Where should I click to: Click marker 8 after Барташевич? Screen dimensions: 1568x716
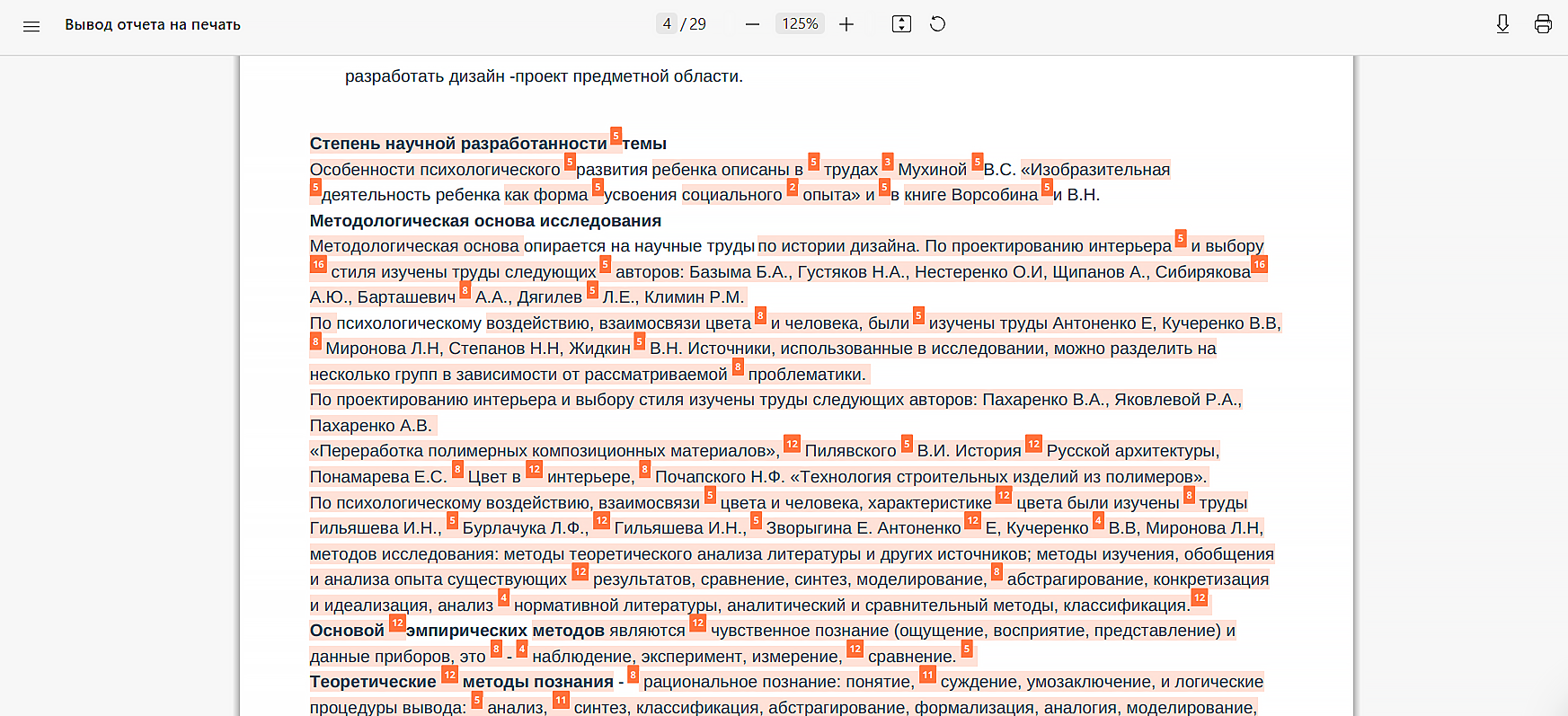coord(465,289)
